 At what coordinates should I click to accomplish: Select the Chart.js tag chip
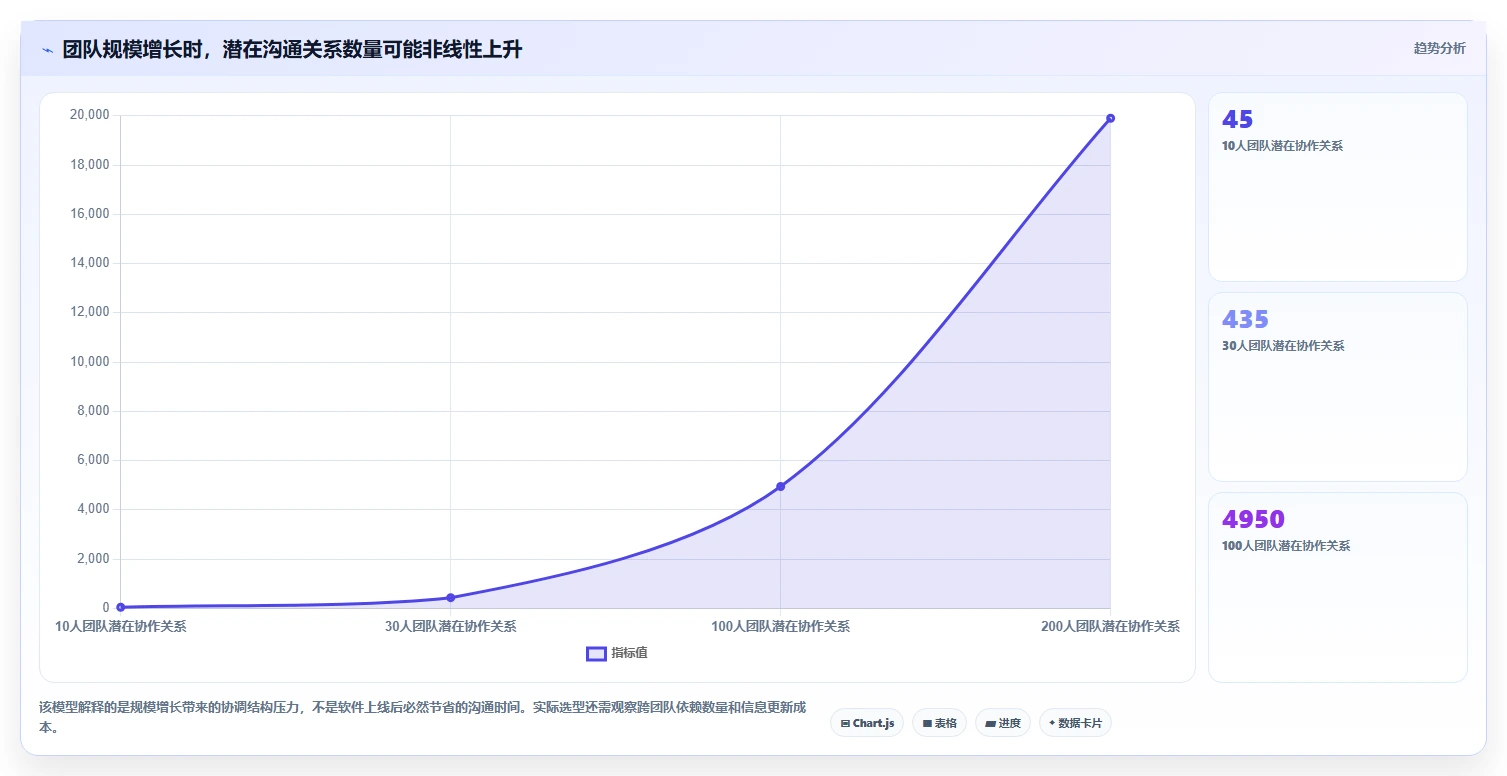point(867,723)
